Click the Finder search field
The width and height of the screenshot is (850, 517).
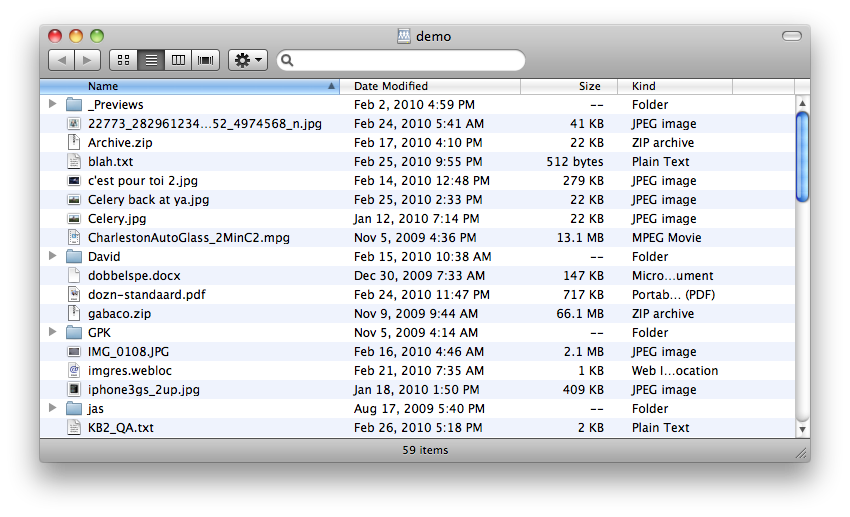401,60
